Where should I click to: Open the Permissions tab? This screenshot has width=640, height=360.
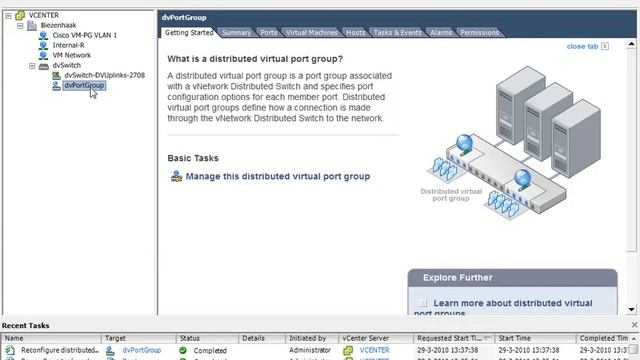[480, 33]
